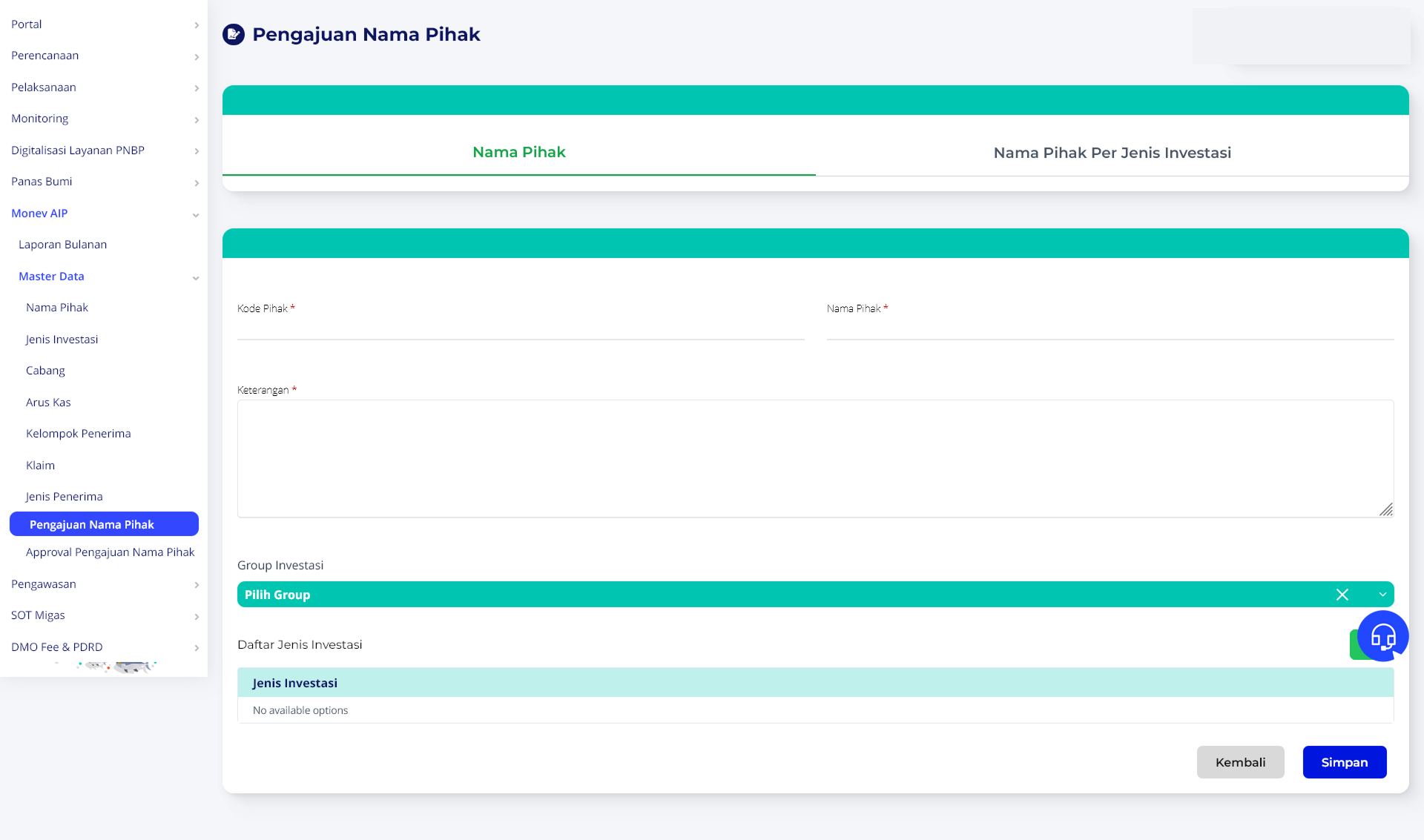Clear the Pilih Group selection with X

click(x=1342, y=595)
